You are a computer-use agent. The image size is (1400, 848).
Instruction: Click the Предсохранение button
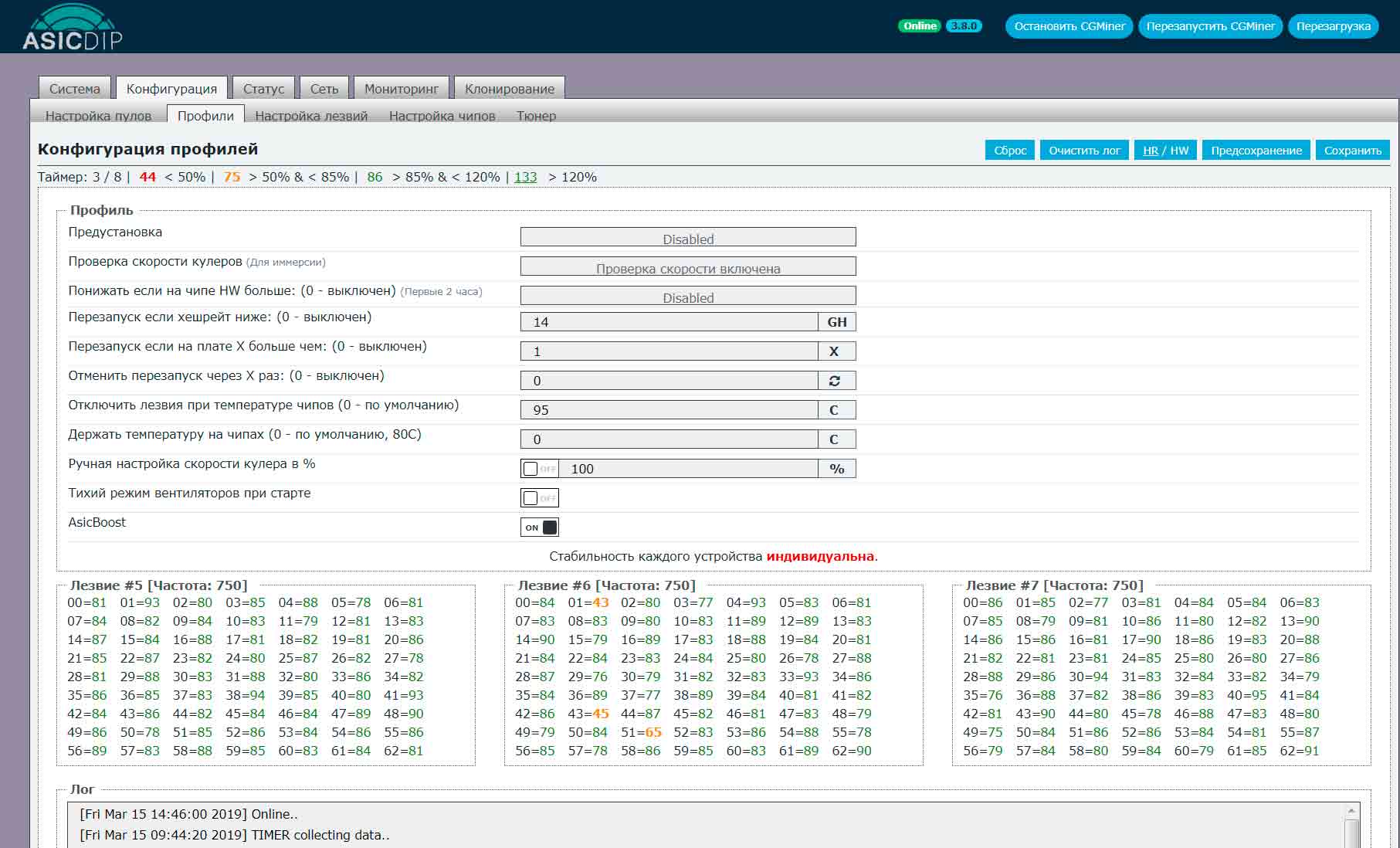coord(1256,151)
